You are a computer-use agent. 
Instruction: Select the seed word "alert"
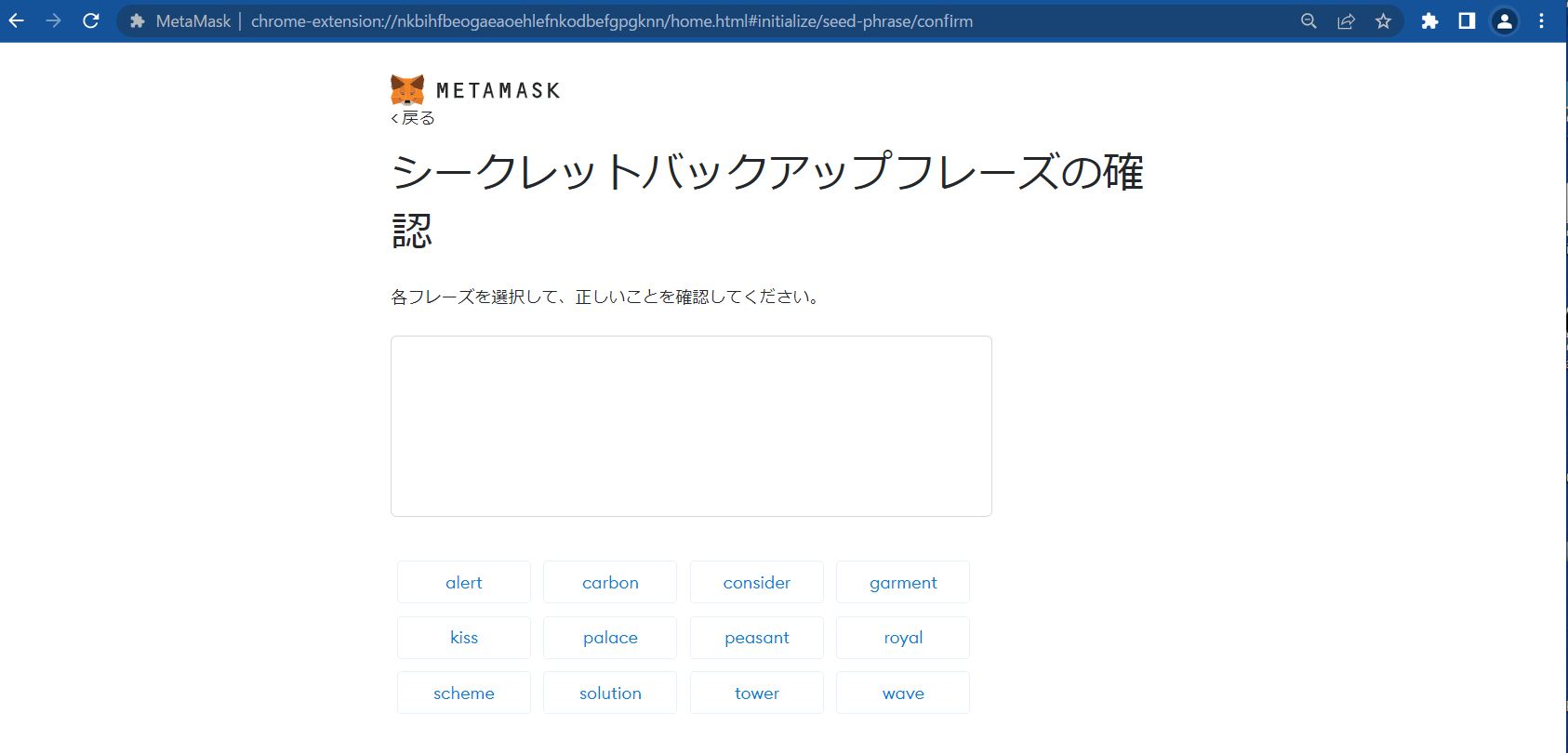[464, 582]
